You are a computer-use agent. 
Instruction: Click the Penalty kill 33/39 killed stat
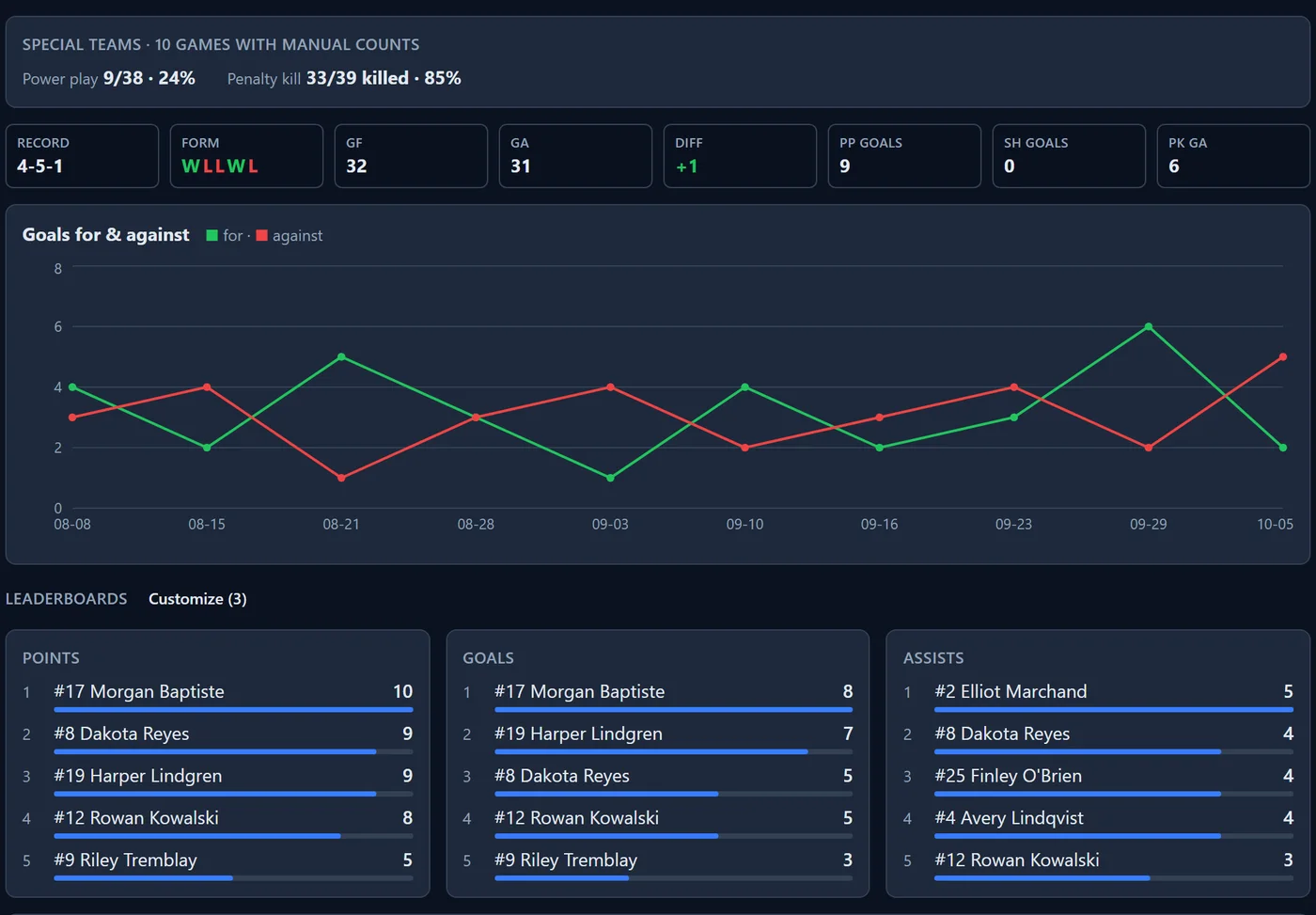[344, 78]
